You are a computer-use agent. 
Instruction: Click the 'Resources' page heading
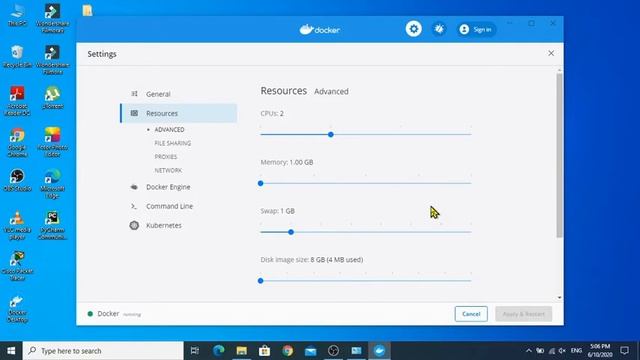click(284, 91)
